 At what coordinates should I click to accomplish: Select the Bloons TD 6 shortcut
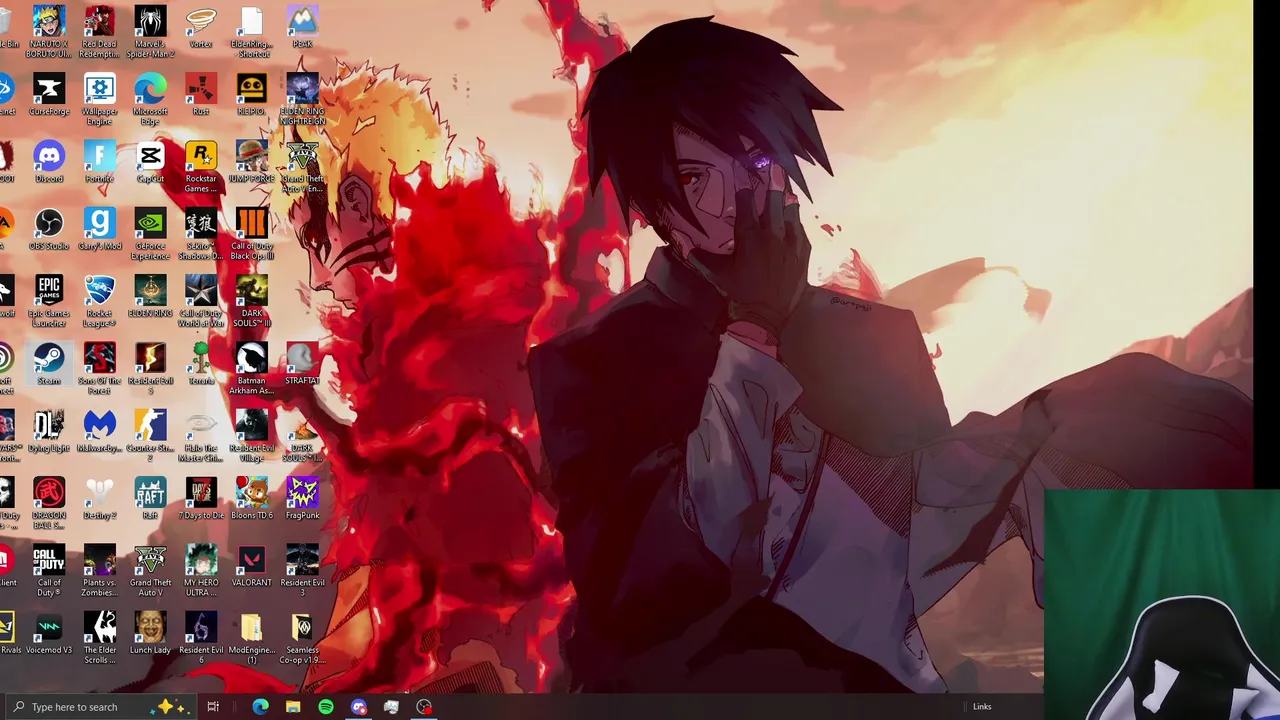(x=251, y=498)
